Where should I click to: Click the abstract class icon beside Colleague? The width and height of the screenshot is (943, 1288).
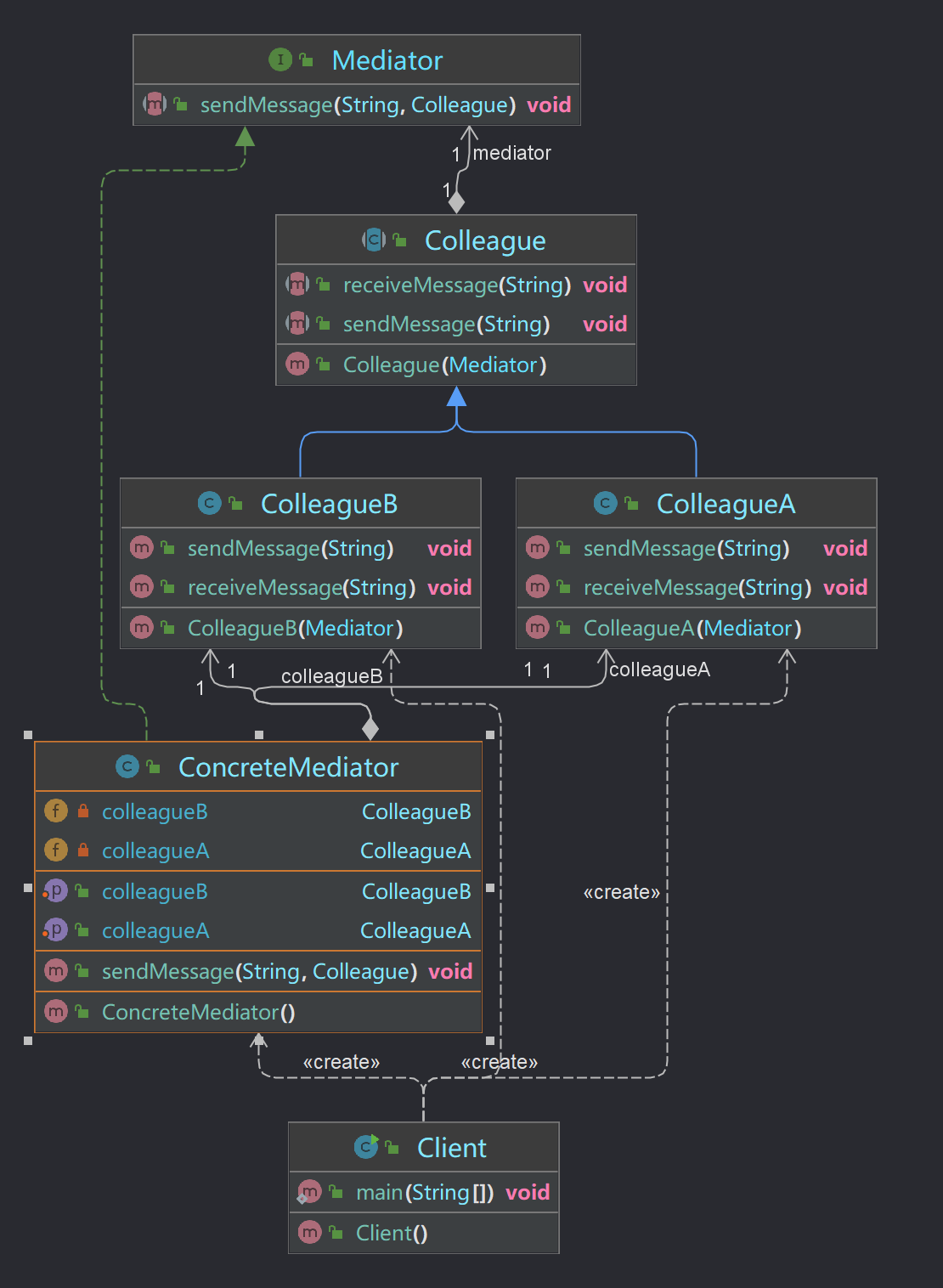click(x=374, y=240)
